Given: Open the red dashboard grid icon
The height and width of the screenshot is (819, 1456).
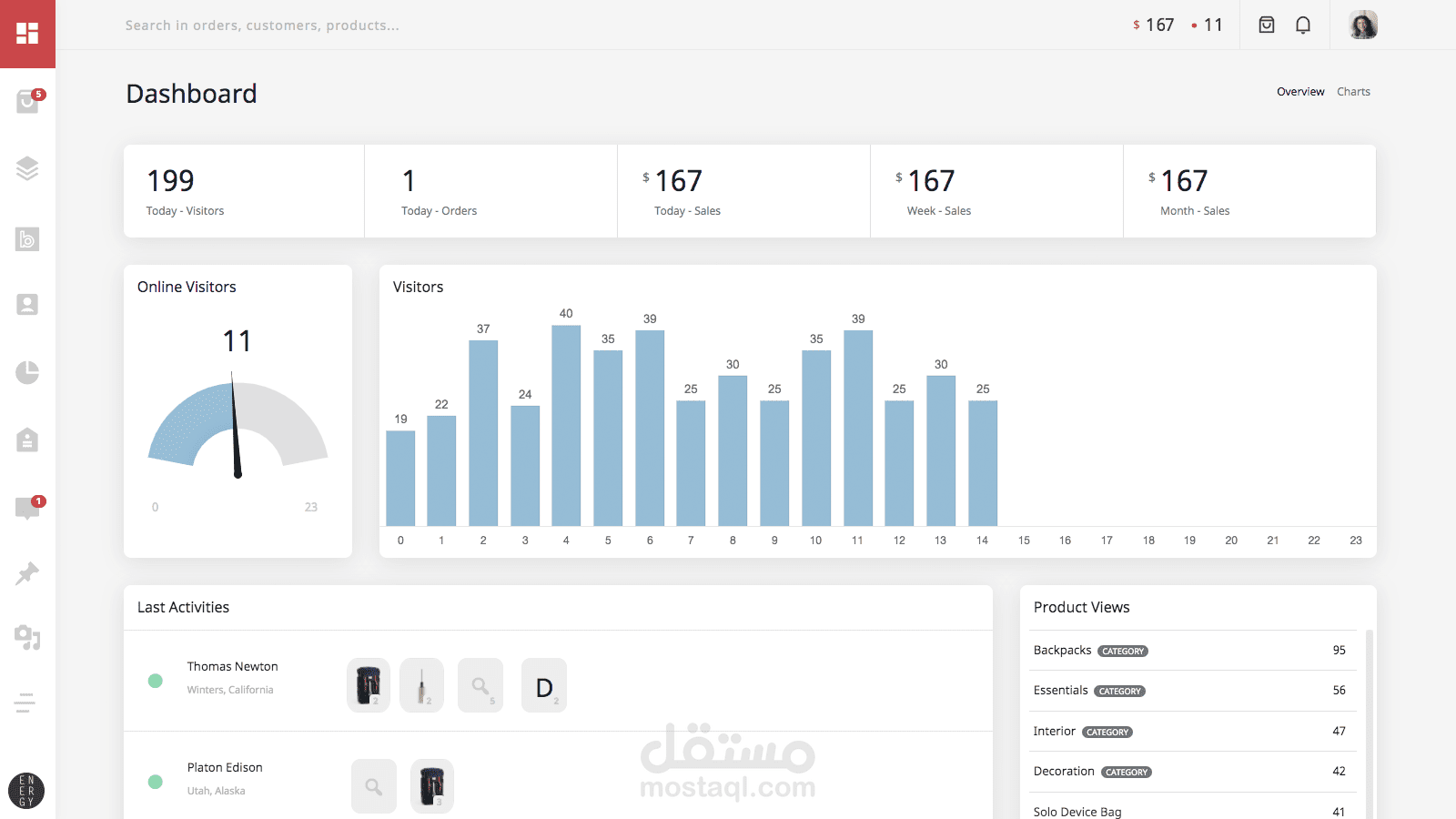Looking at the screenshot, I should click(x=27, y=34).
